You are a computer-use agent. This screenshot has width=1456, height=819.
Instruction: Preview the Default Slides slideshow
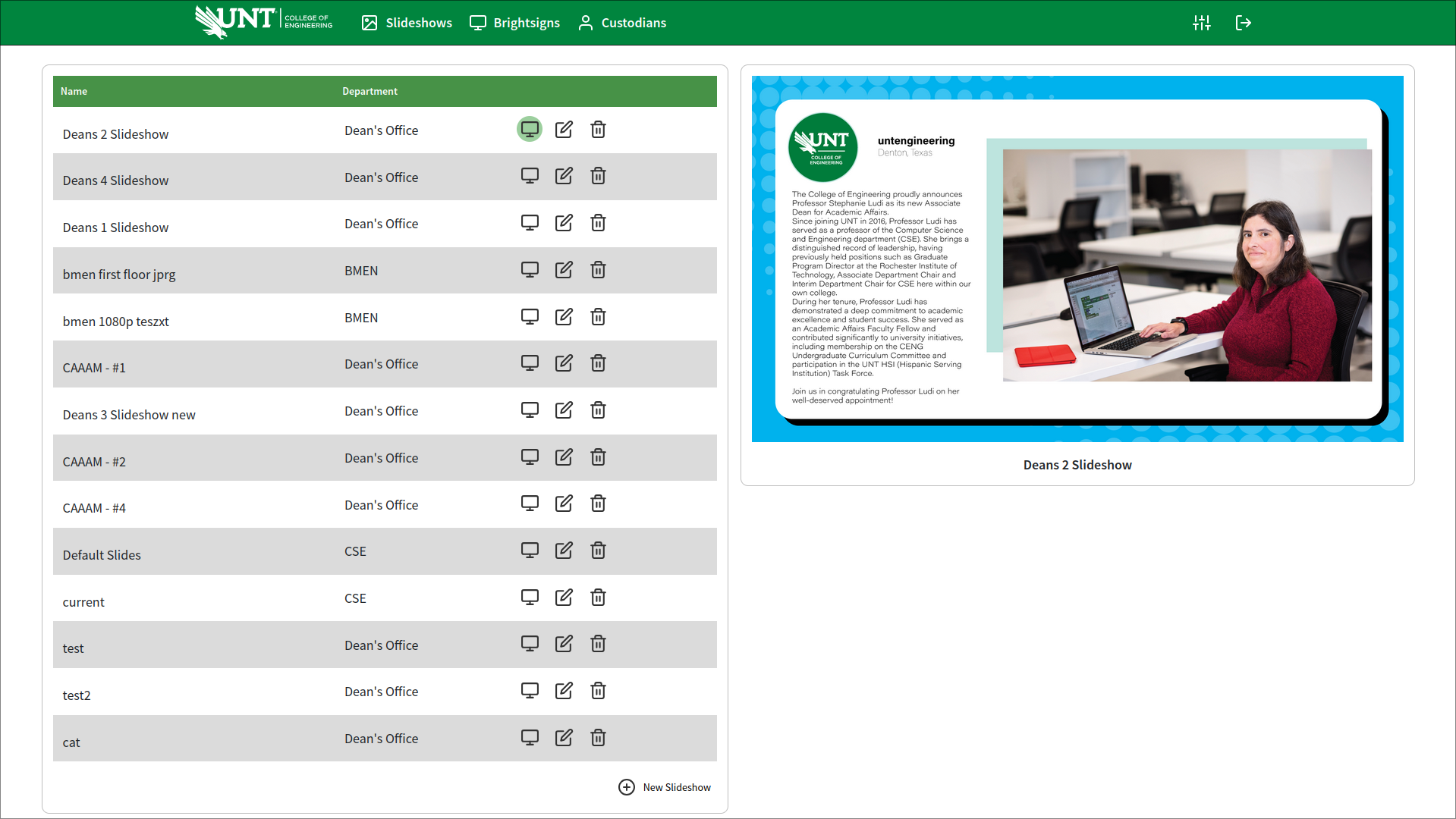click(530, 551)
